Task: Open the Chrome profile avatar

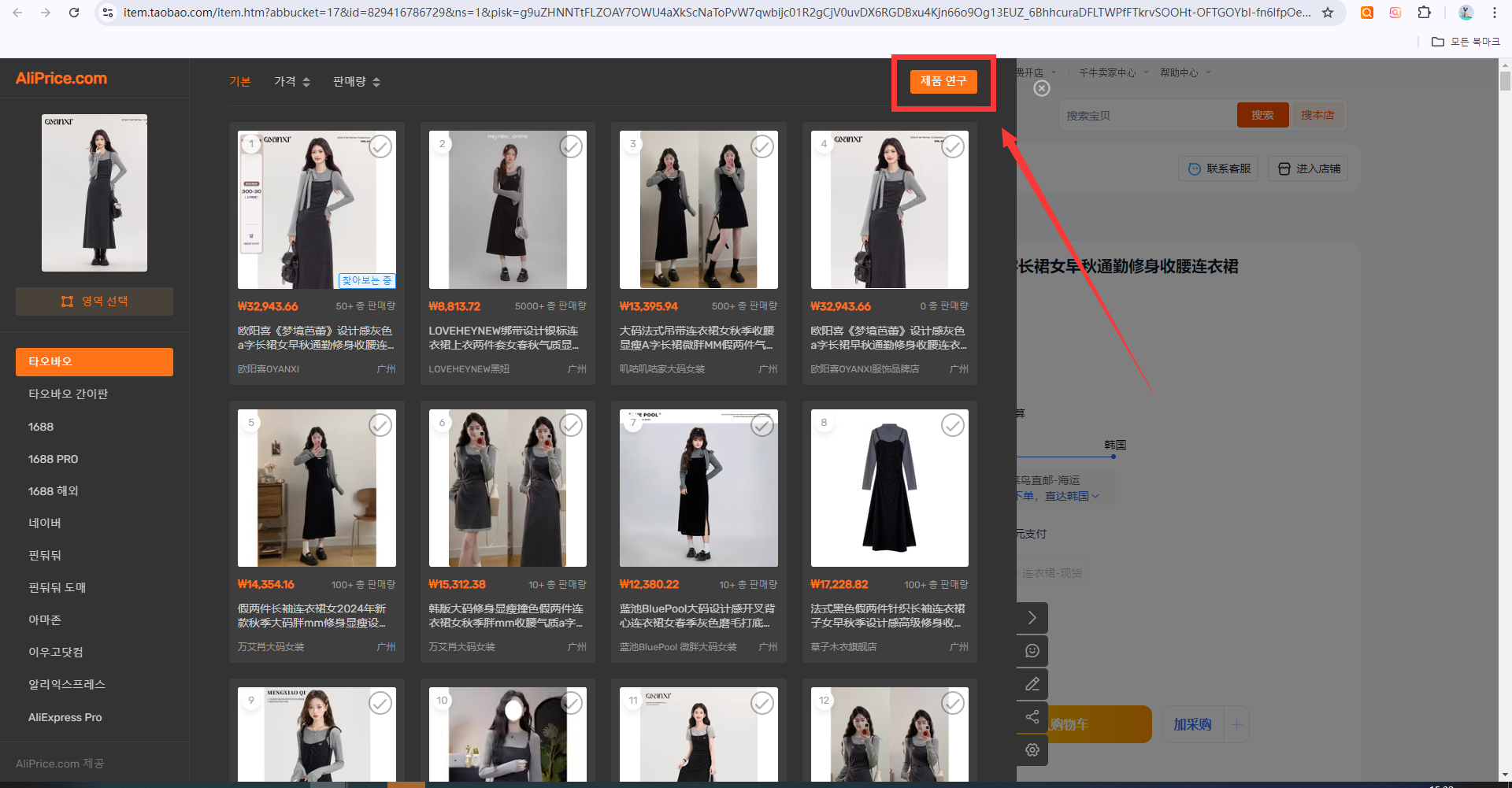Action: tap(1466, 13)
